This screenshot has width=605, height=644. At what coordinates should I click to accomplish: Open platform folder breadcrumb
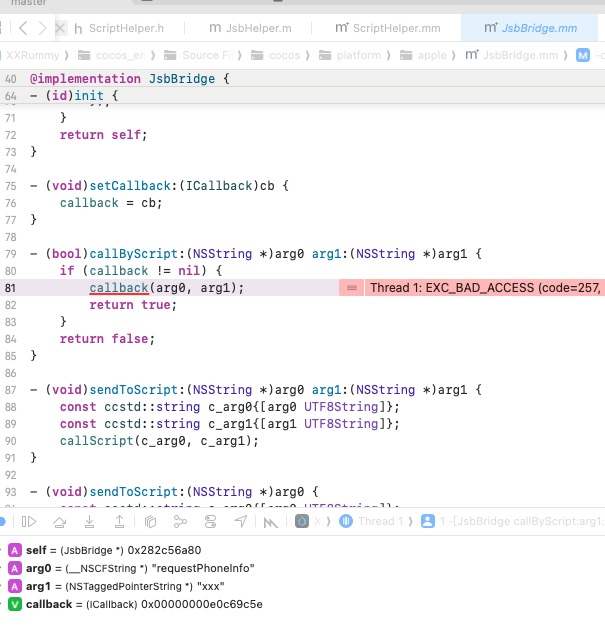click(350, 55)
